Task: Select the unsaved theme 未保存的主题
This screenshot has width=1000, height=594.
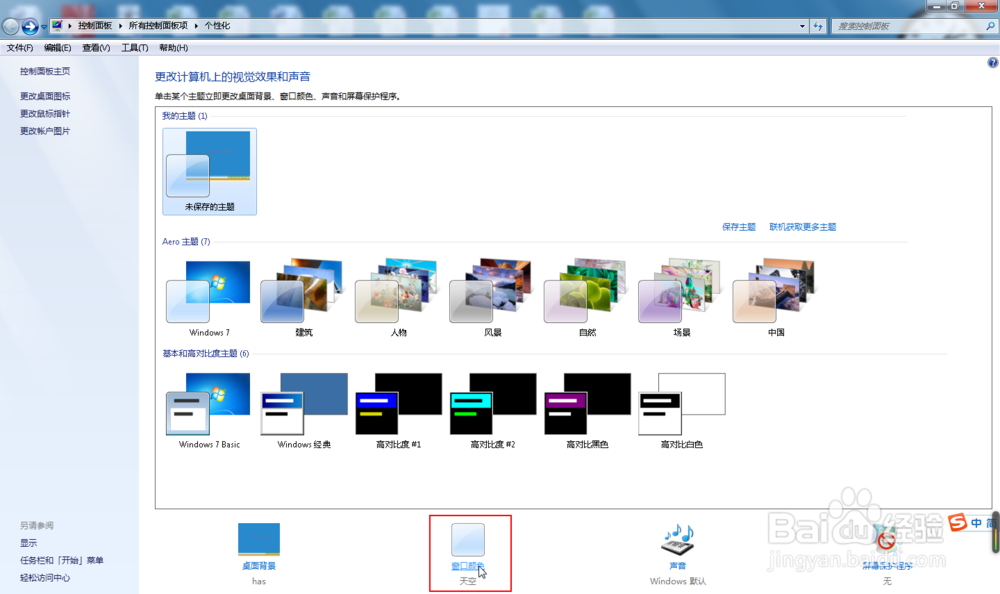Action: point(209,172)
